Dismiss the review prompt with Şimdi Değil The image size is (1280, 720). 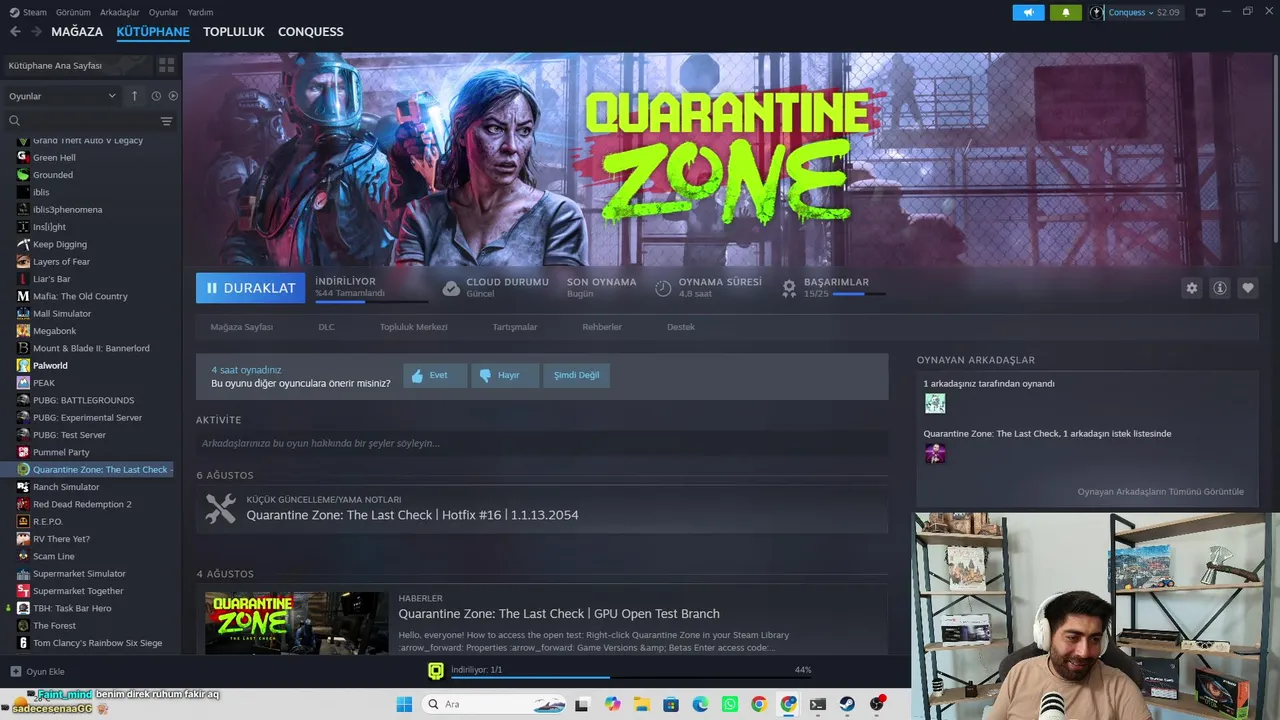coord(577,375)
